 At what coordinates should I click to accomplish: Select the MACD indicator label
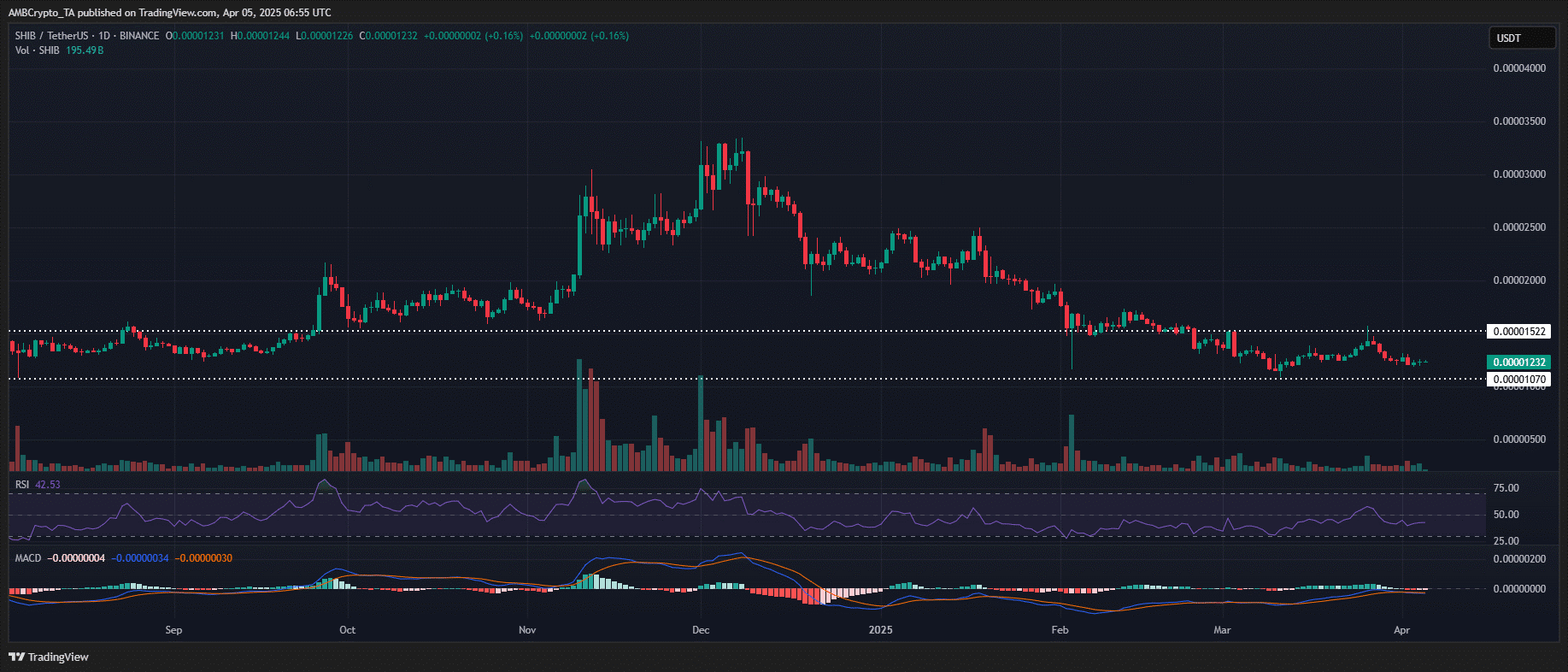click(28, 558)
